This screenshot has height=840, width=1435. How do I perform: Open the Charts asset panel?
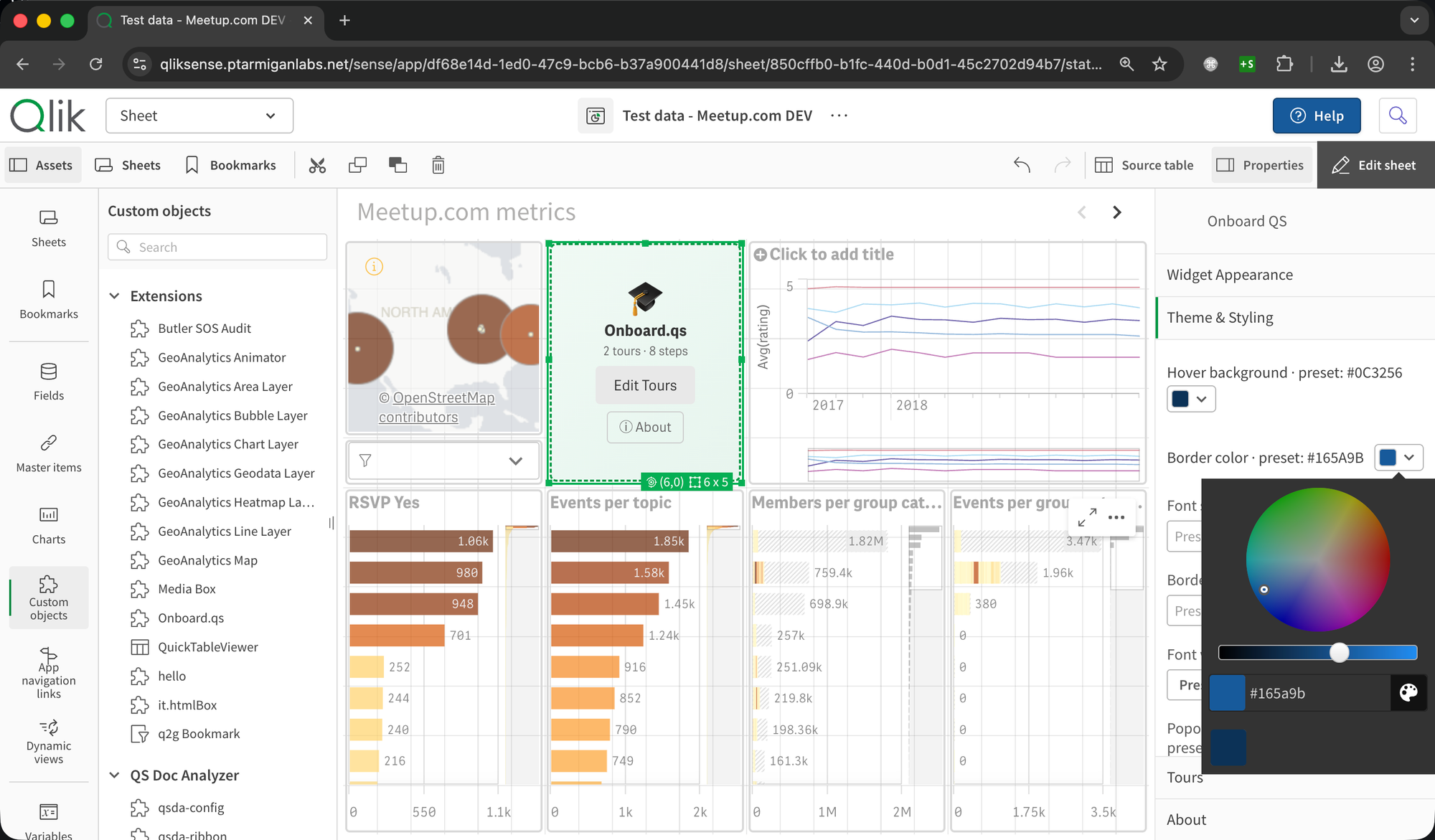[49, 525]
